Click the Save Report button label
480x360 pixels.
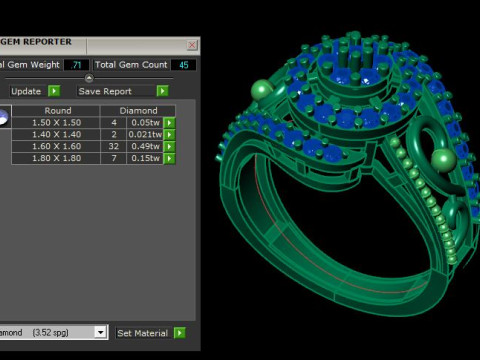click(105, 91)
